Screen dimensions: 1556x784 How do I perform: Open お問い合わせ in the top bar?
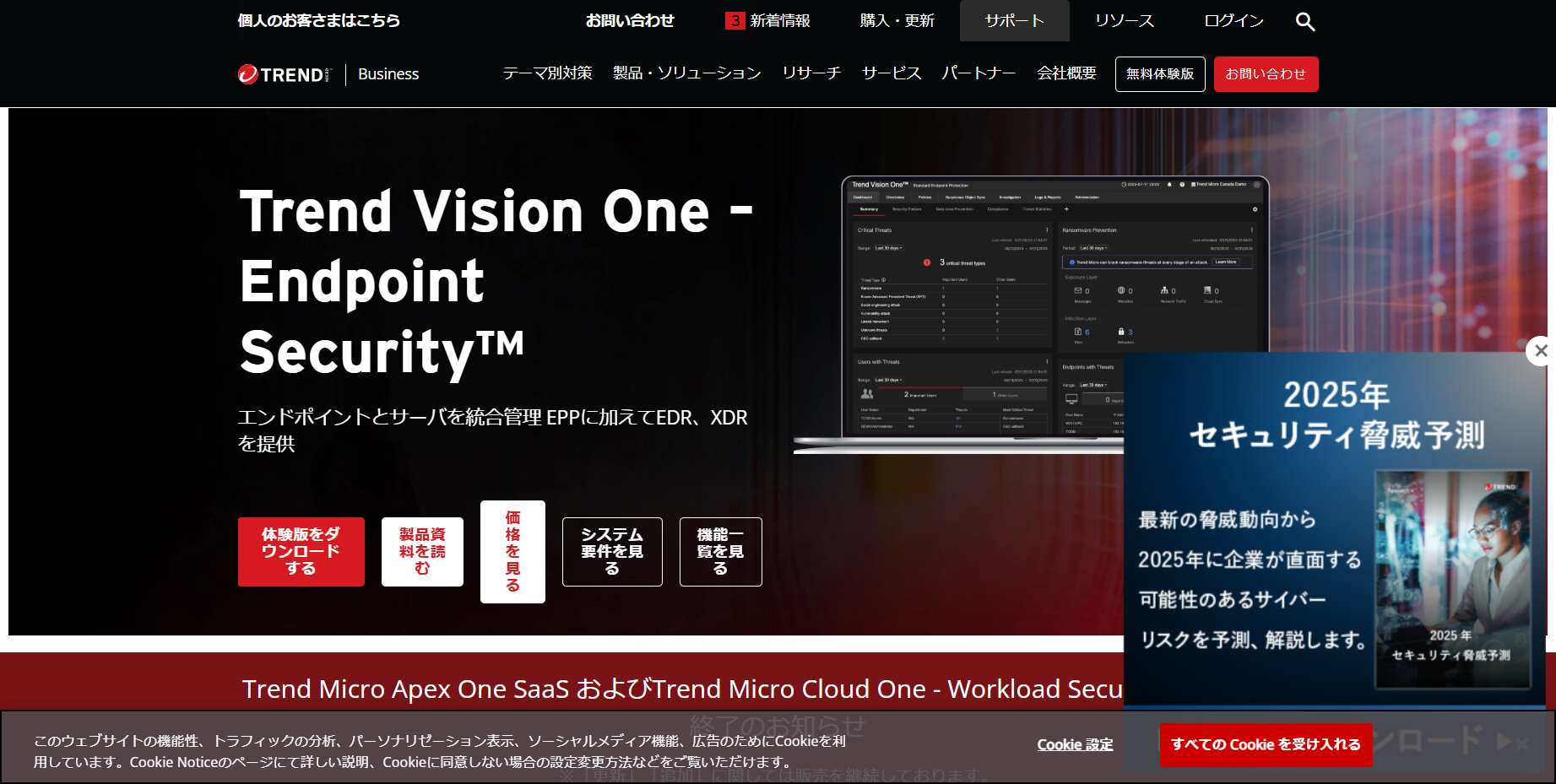630,20
